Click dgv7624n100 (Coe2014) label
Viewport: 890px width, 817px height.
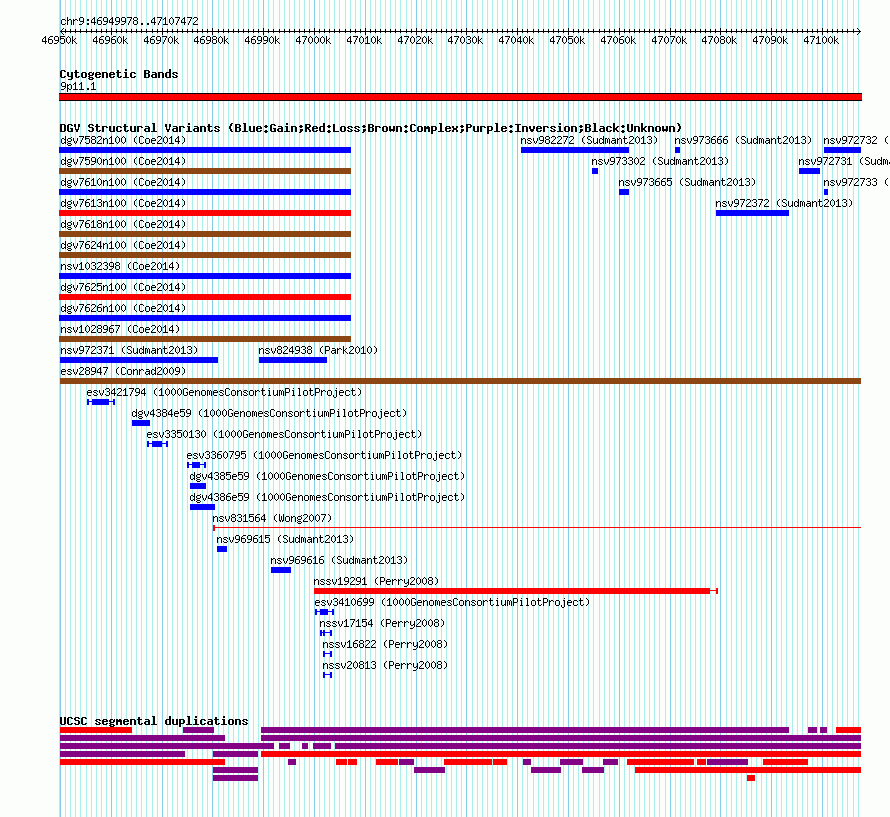(123, 245)
